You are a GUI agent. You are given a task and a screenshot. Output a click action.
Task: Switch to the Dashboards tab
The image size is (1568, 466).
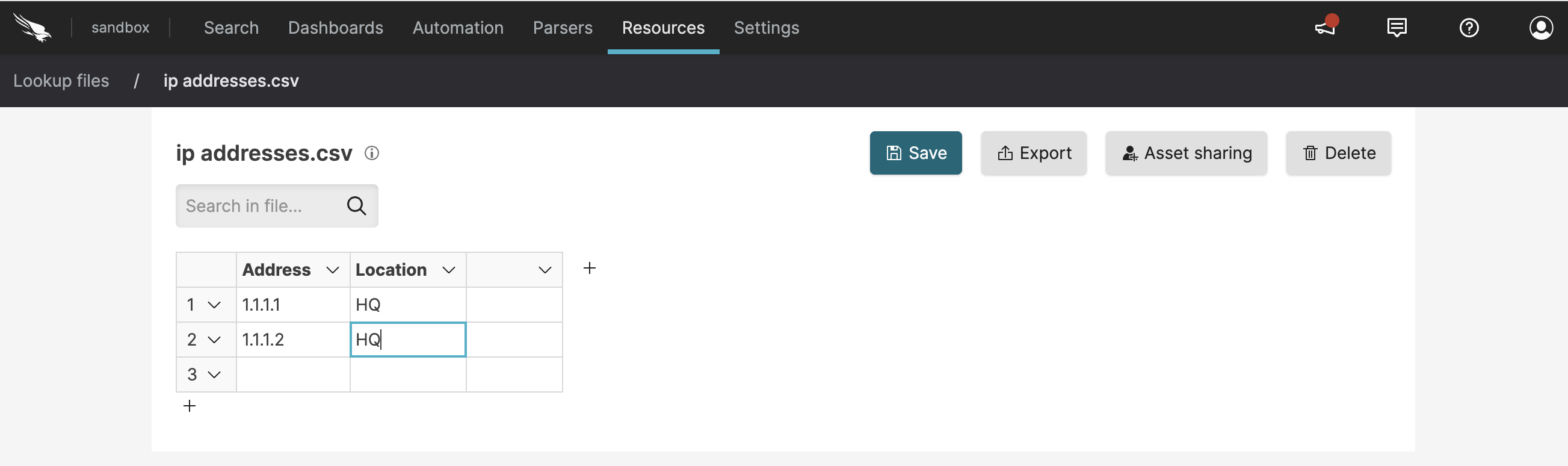335,28
